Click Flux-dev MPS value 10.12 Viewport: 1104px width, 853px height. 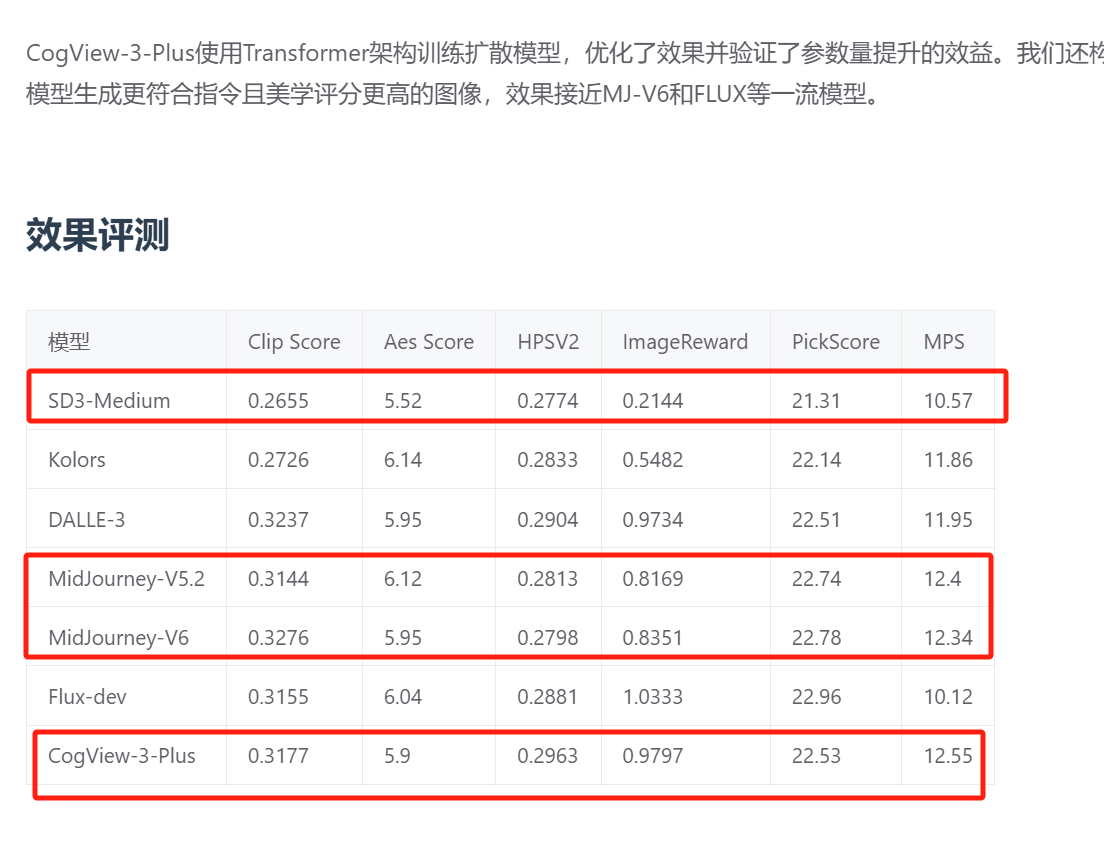948,697
